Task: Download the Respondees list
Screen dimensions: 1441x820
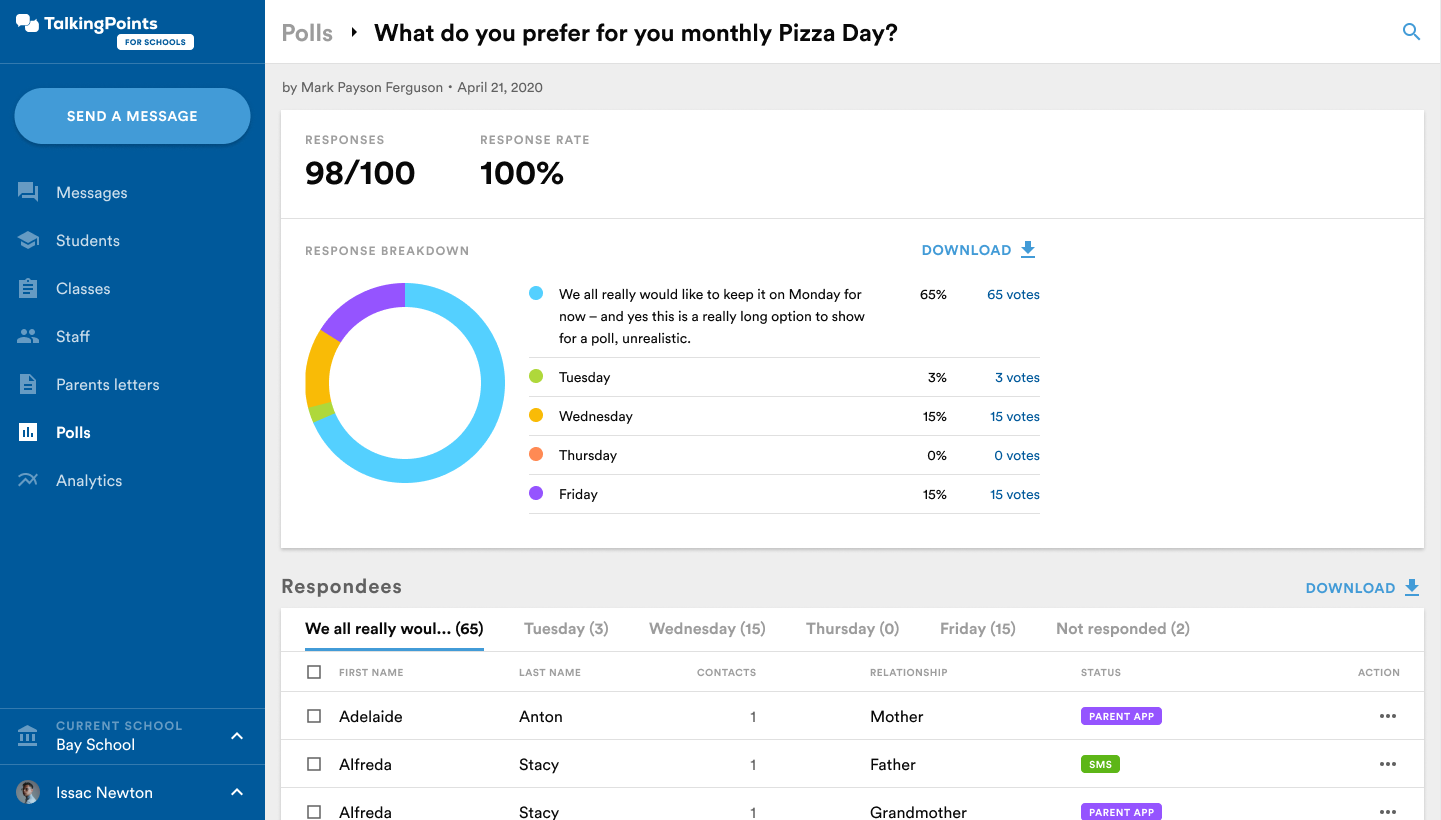Action: tap(1362, 588)
